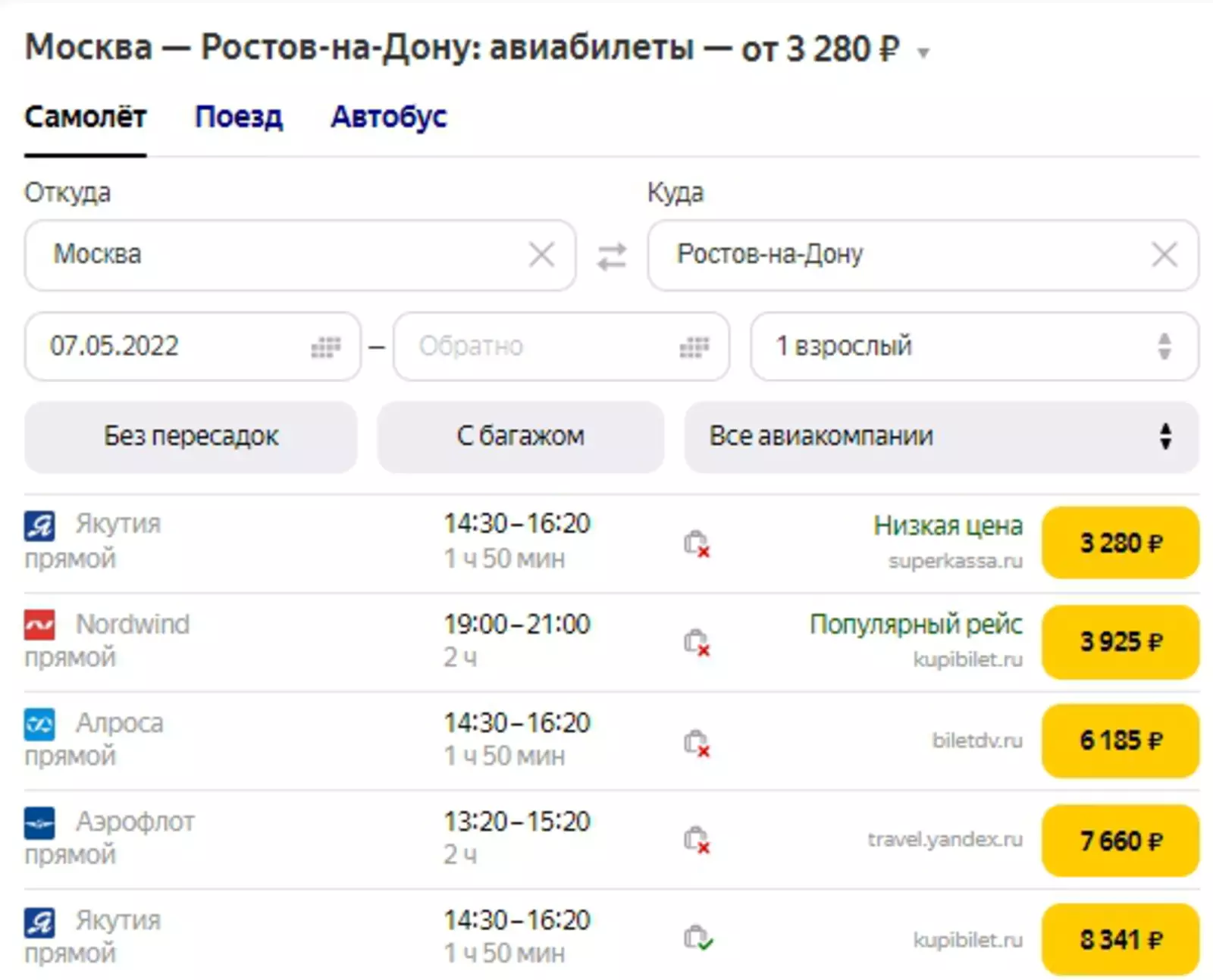The image size is (1213, 980).
Task: Click the Аэрофлот airline logo
Action: 39,823
